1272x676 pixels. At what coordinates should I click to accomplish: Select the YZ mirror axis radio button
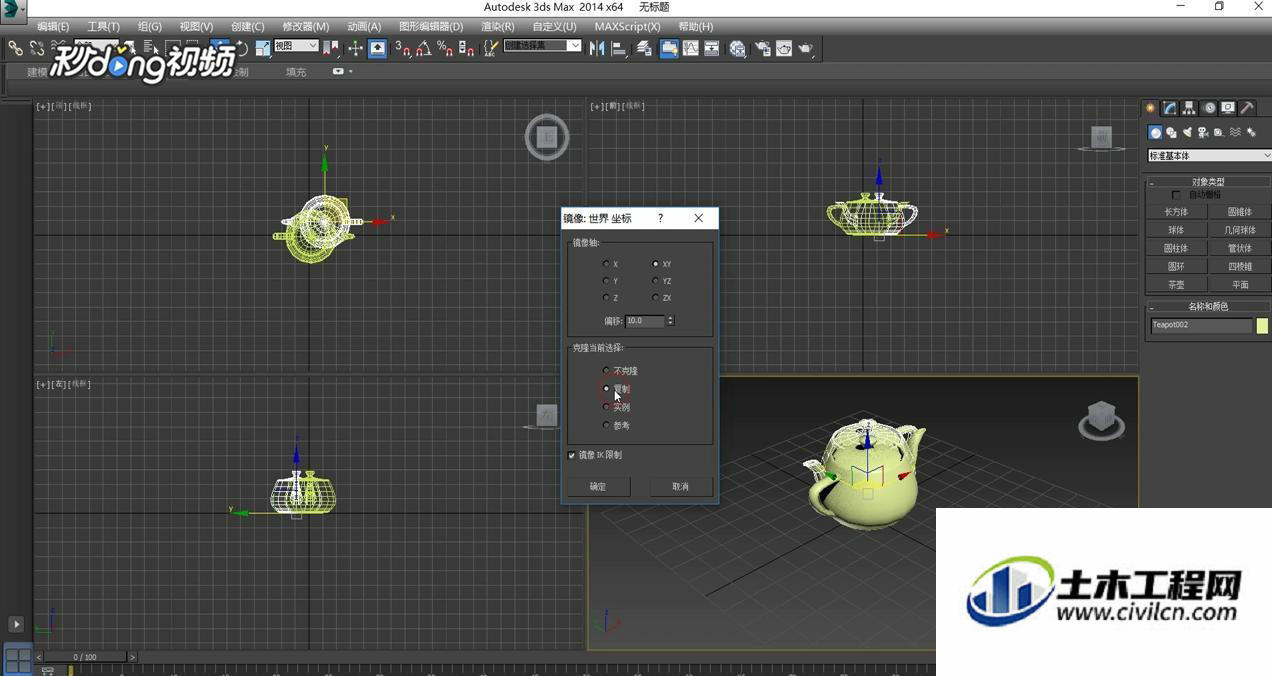pos(656,281)
